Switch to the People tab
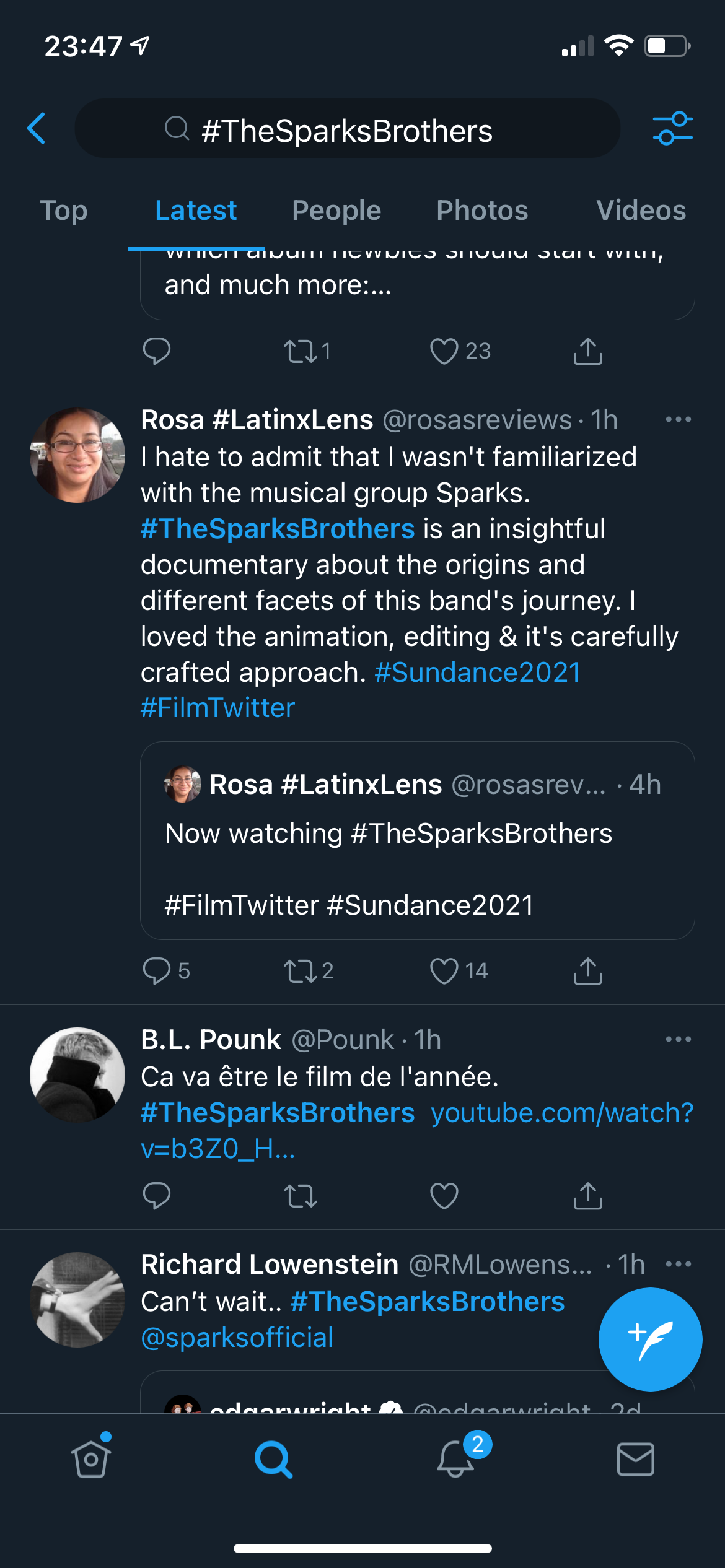This screenshot has height=1568, width=725. point(336,211)
